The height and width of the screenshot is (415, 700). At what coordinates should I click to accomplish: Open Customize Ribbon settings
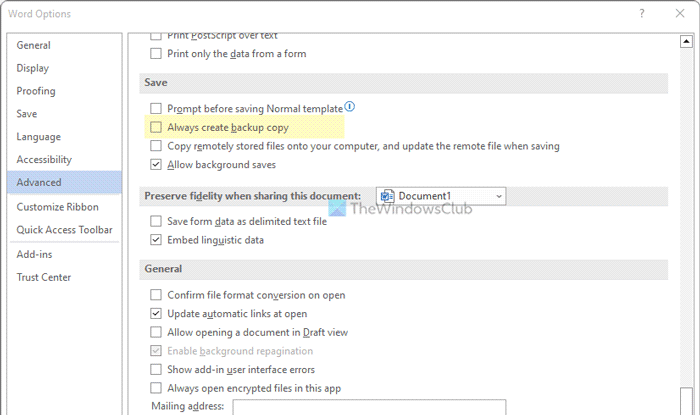[x=64, y=207]
